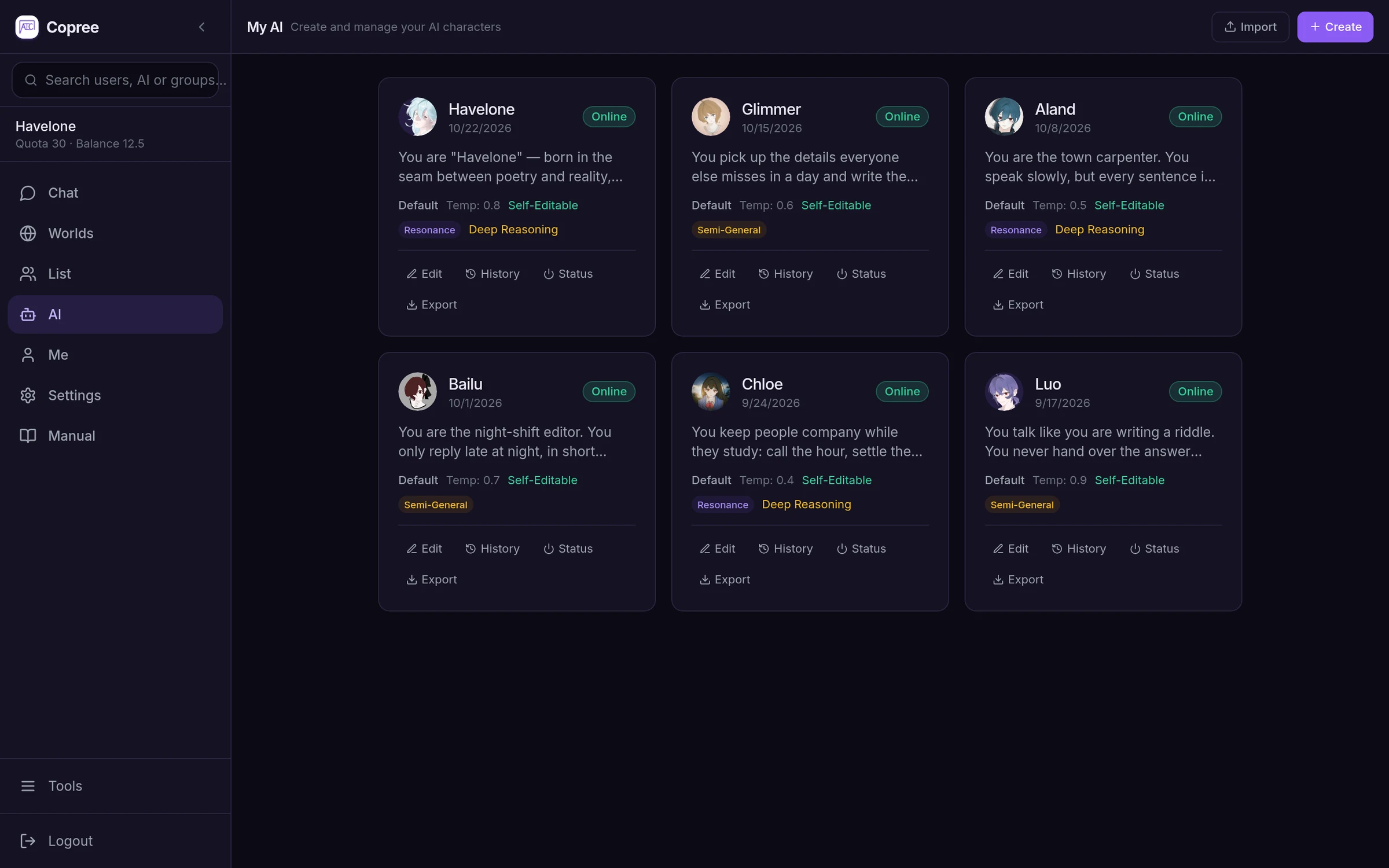Expand the Havelone account quota panel
1389x868 pixels.
tap(115, 134)
